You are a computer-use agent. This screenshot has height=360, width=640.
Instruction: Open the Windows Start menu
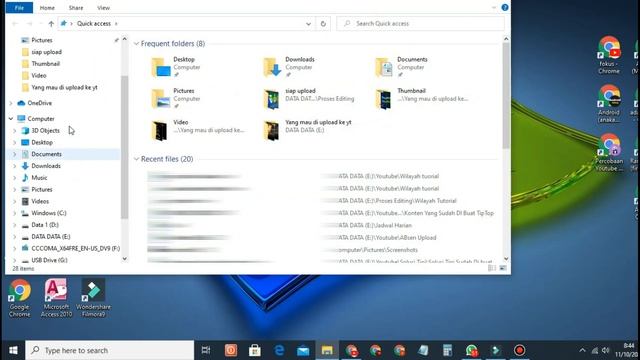tap(13, 350)
